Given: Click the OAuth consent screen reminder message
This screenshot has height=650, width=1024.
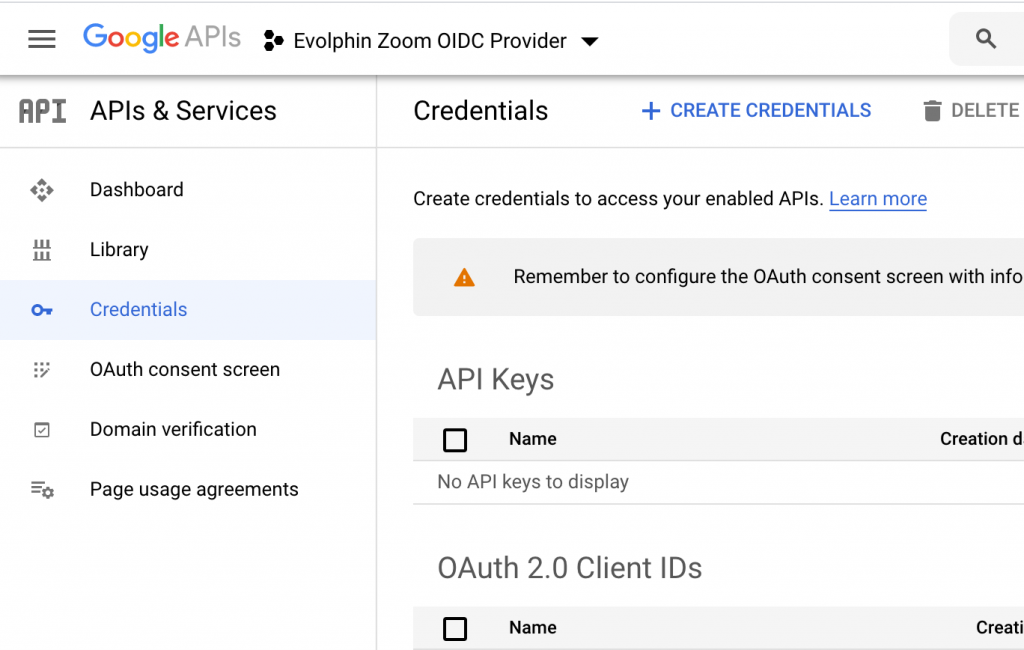Looking at the screenshot, I should click(768, 277).
